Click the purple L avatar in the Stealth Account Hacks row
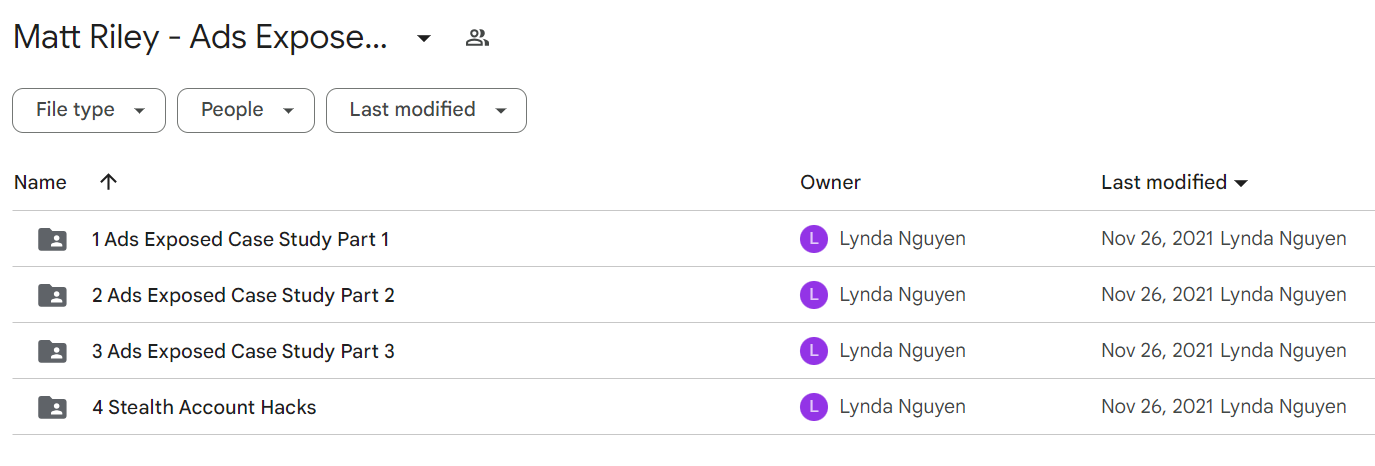 tap(814, 407)
